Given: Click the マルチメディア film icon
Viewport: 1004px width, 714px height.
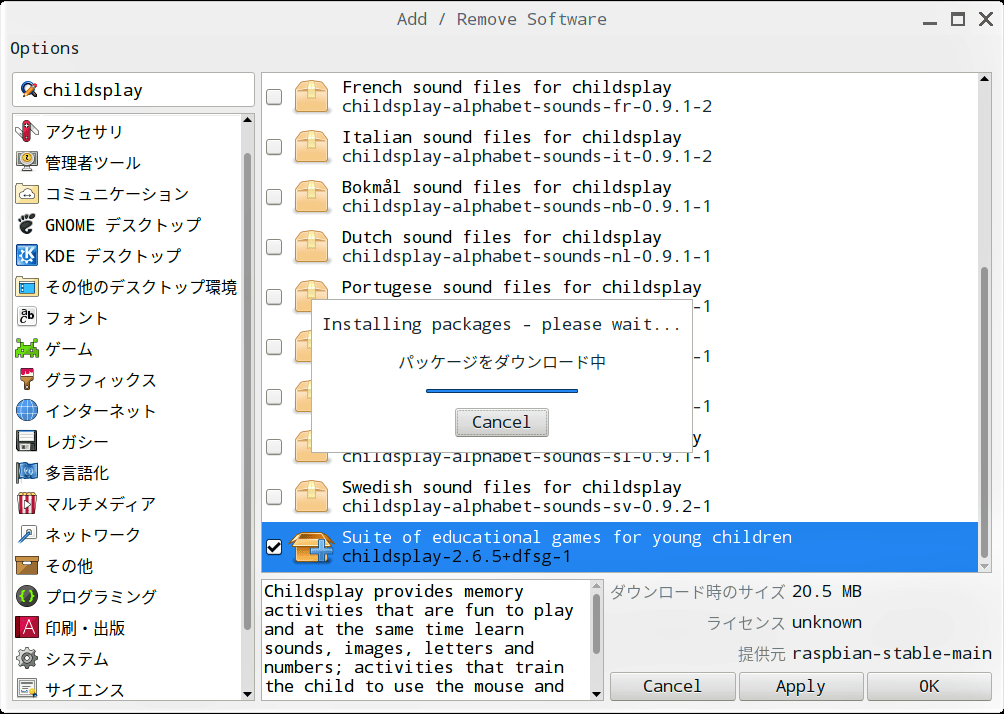Looking at the screenshot, I should (27, 503).
